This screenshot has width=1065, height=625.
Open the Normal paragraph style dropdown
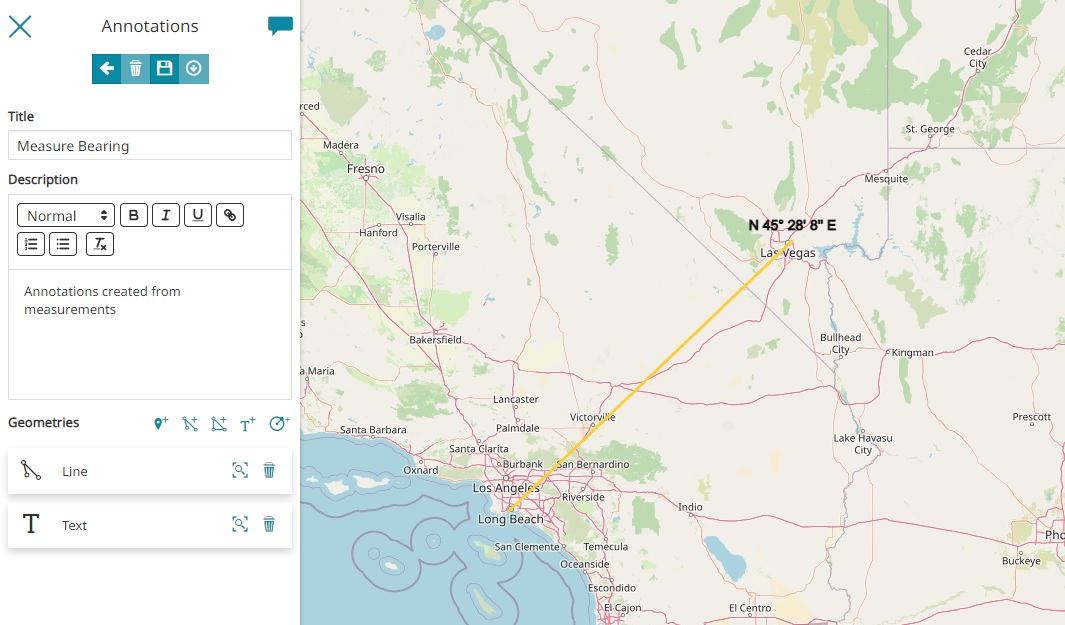pyautogui.click(x=66, y=215)
